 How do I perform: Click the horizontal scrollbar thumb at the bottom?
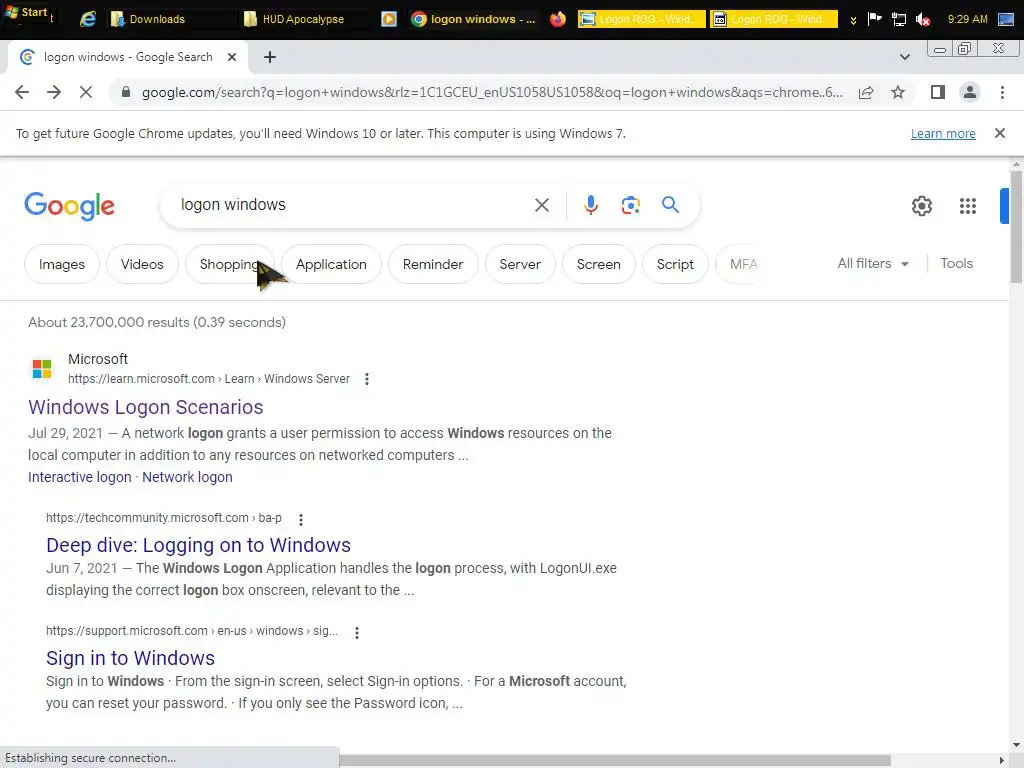(615, 761)
